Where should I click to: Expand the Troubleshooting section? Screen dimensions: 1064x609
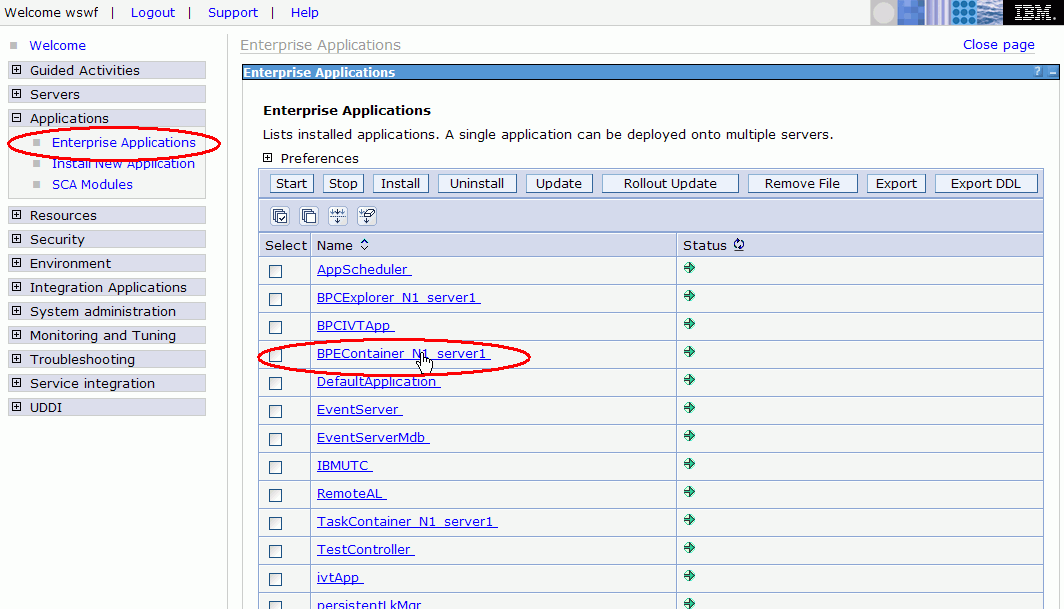pyautogui.click(x=16, y=358)
